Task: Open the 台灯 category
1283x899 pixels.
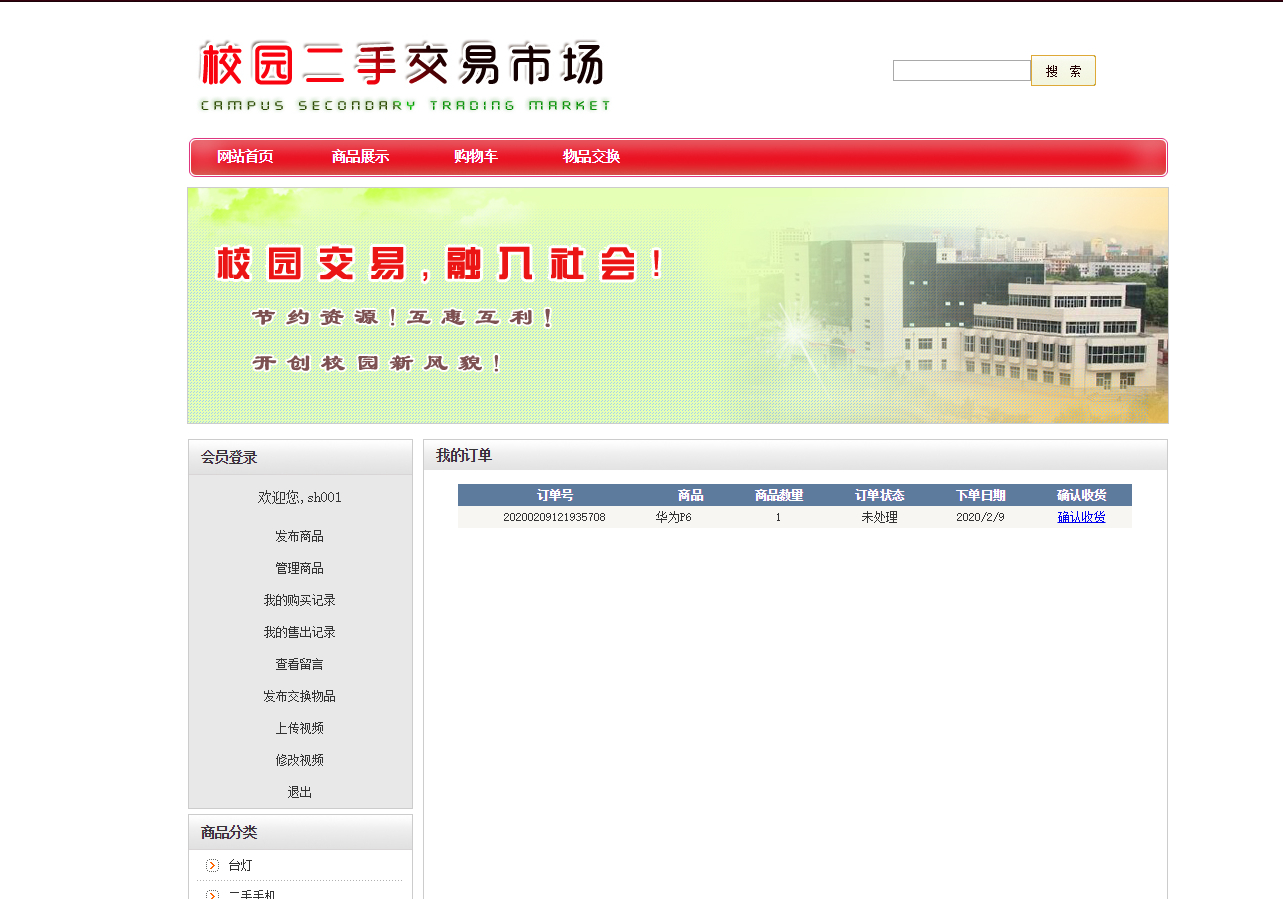Action: [x=240, y=865]
